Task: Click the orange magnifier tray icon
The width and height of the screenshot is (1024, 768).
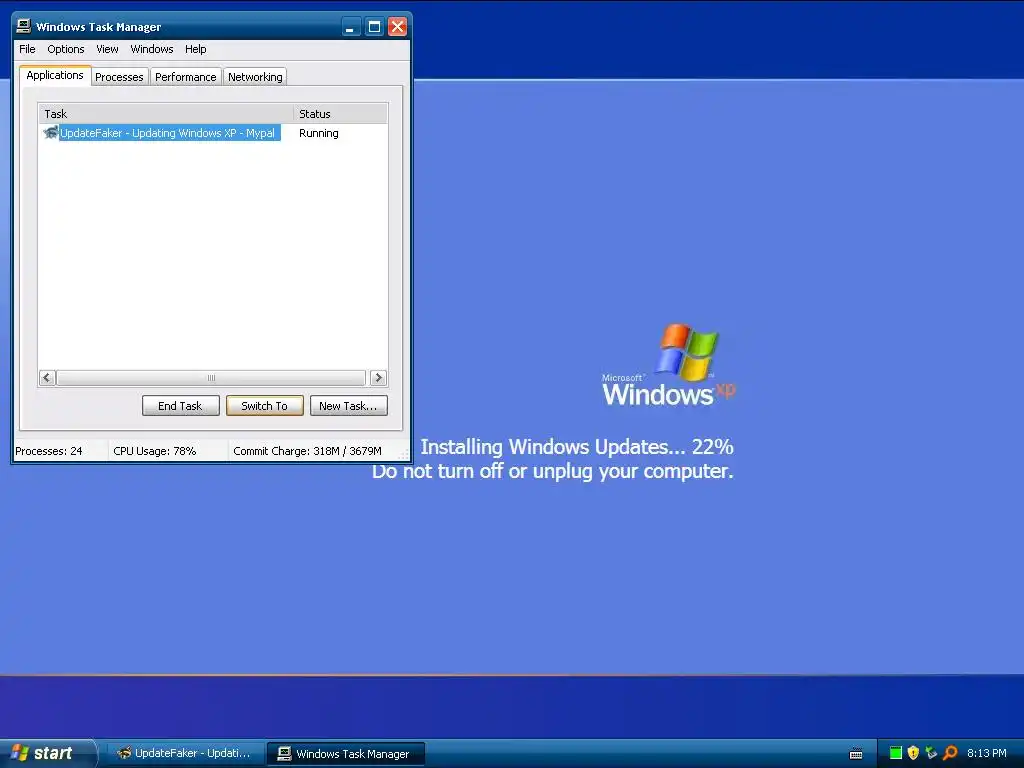Action: 950,753
